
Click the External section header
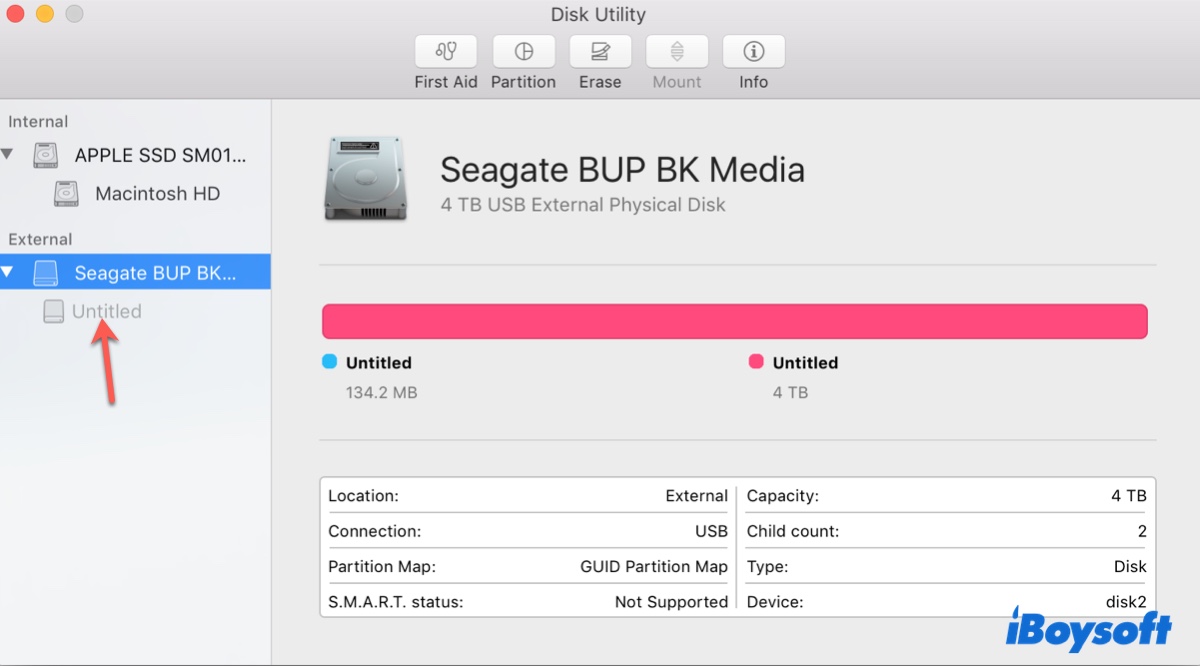(40, 239)
